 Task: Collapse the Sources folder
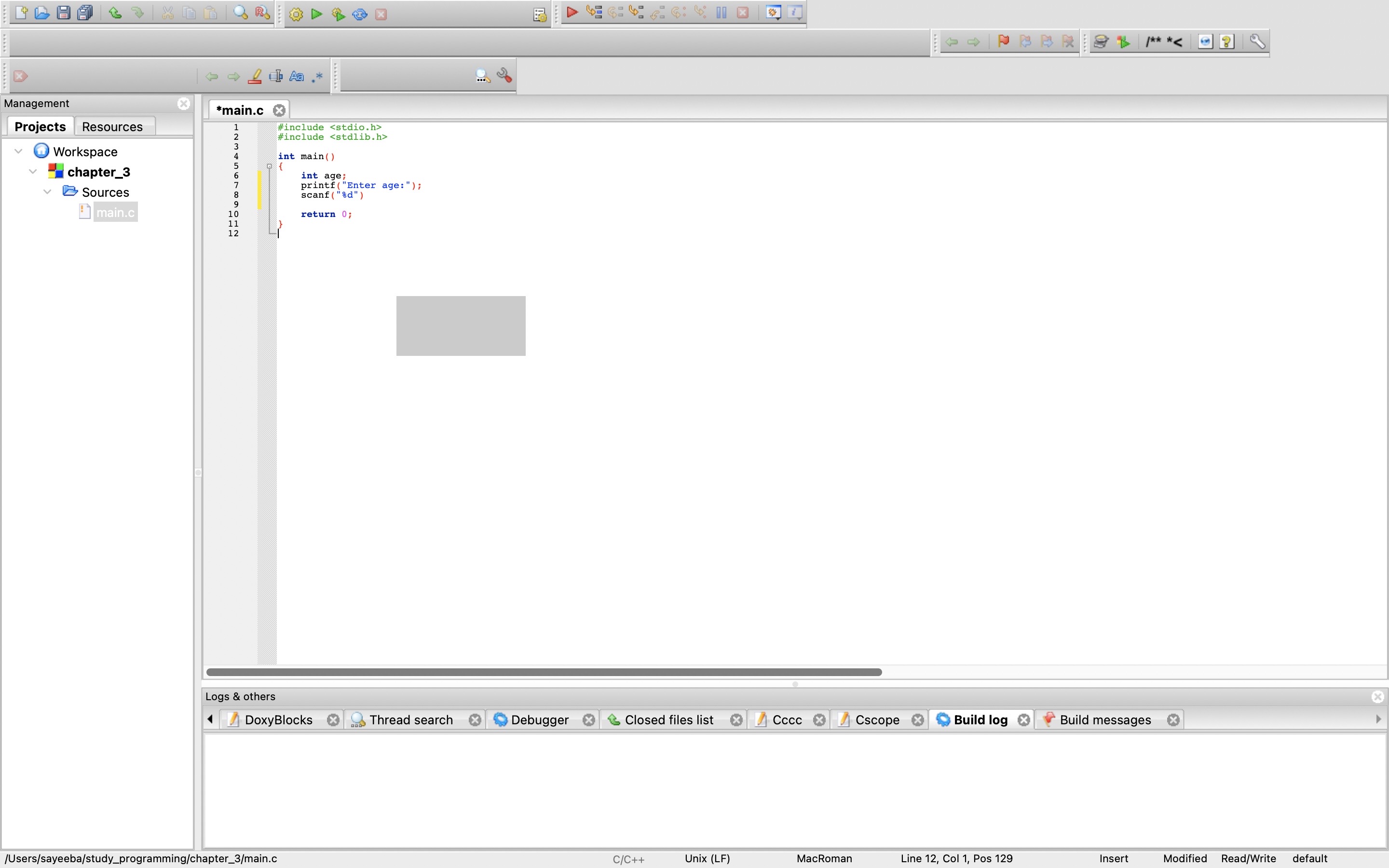pyautogui.click(x=47, y=192)
